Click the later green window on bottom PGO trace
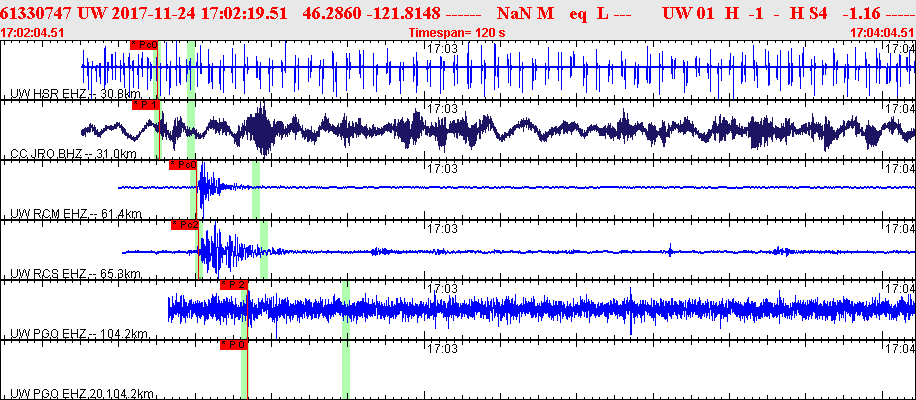 click(346, 370)
